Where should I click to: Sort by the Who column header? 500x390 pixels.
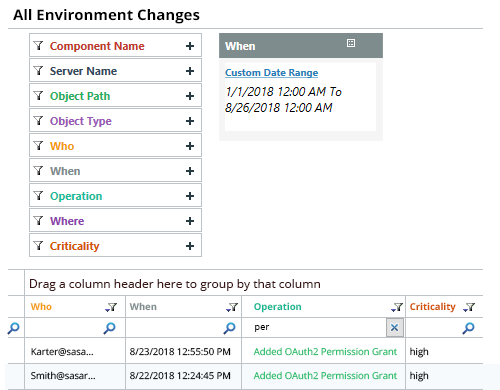pos(41,307)
